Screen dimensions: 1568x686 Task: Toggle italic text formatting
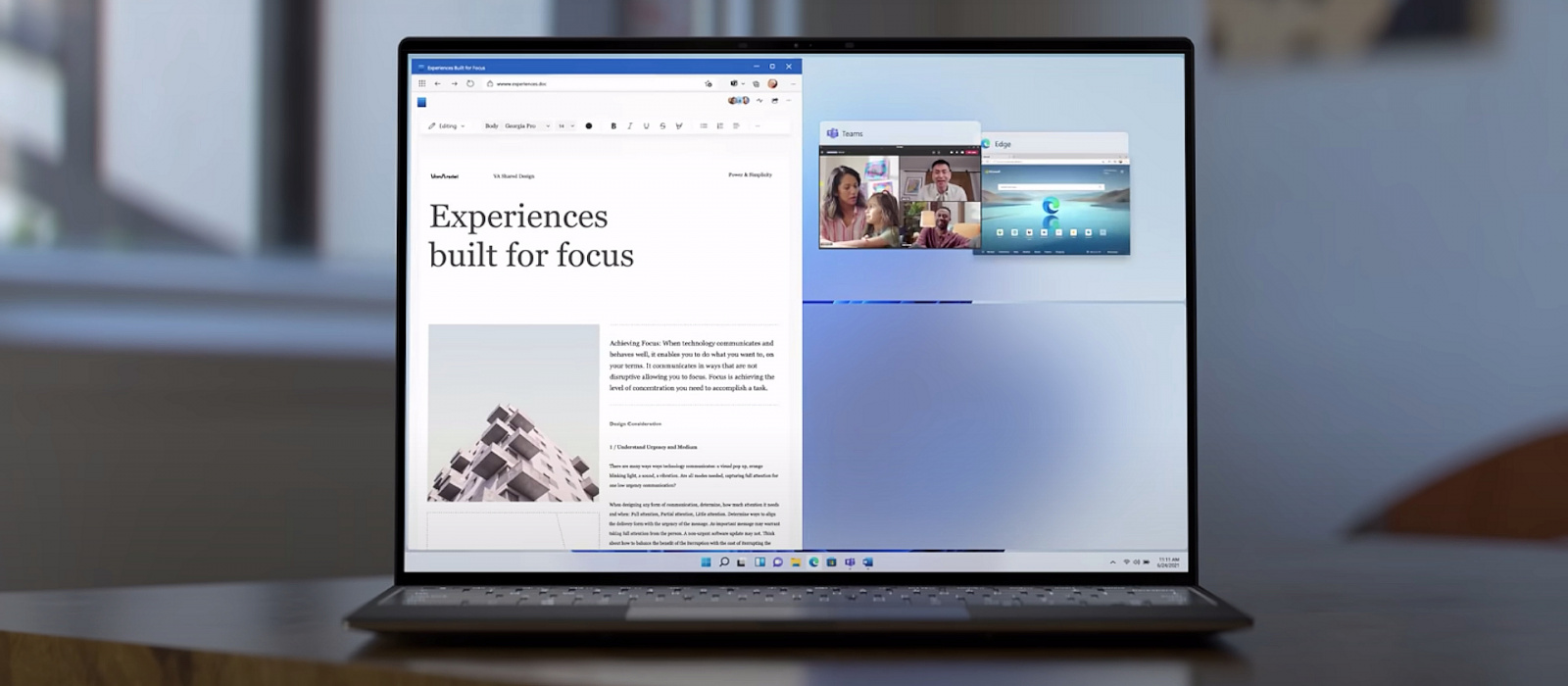pos(629,126)
